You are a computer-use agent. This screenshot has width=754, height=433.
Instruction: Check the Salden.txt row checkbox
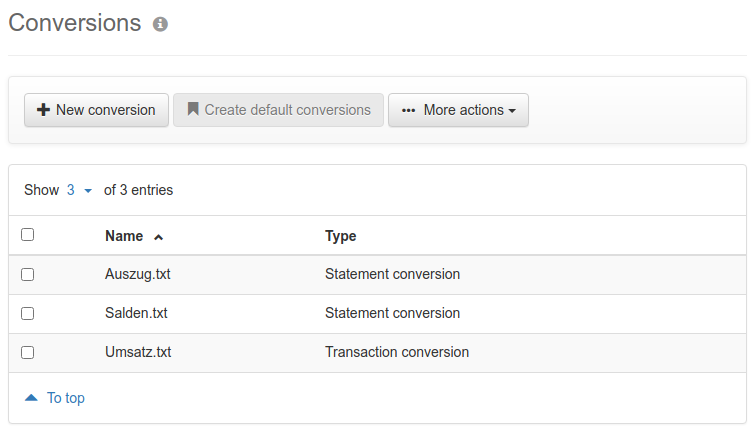27,313
